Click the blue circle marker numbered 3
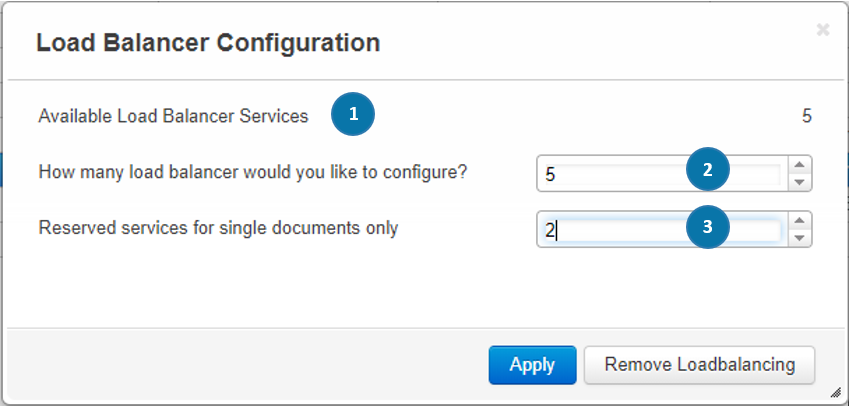The height and width of the screenshot is (406, 850). point(707,227)
